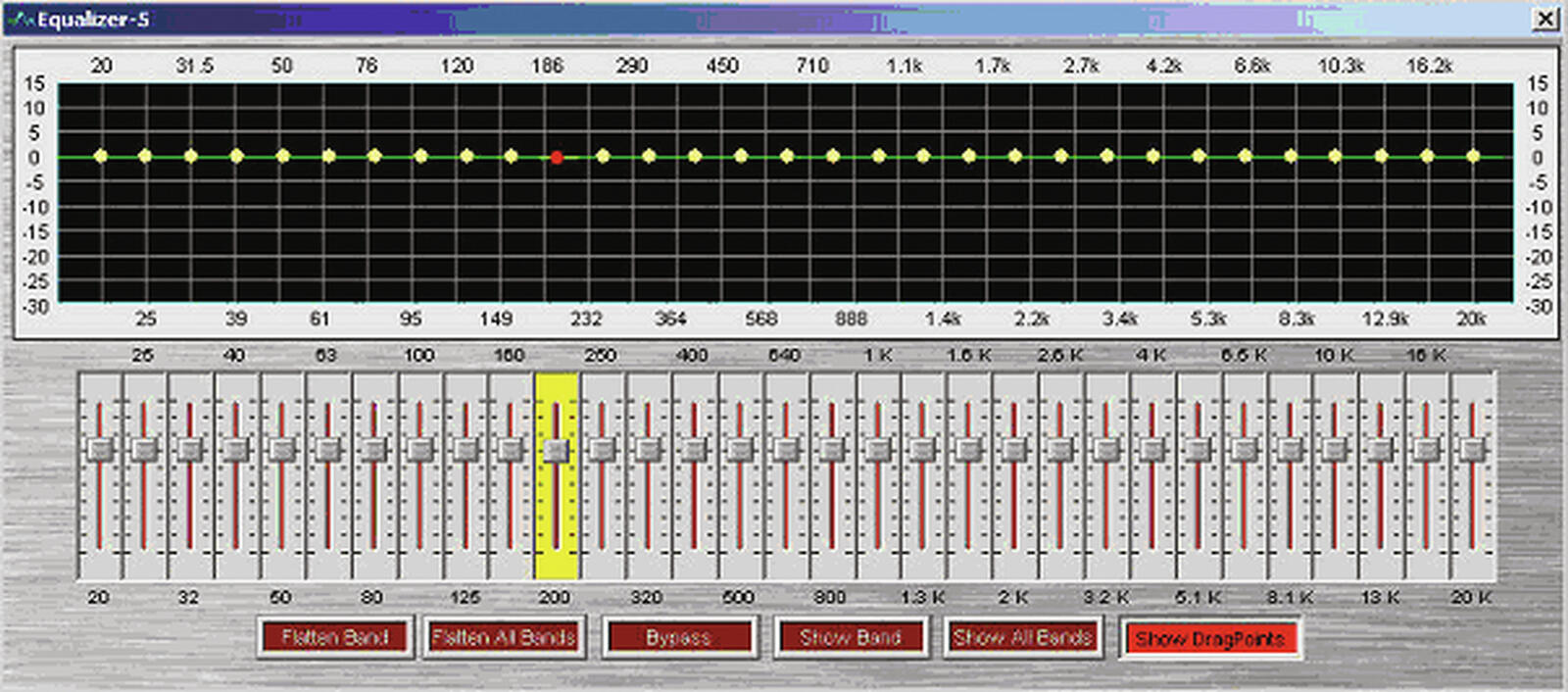1568x692 pixels.
Task: Select the 2.6 K band slider thumb
Action: (x=1060, y=450)
